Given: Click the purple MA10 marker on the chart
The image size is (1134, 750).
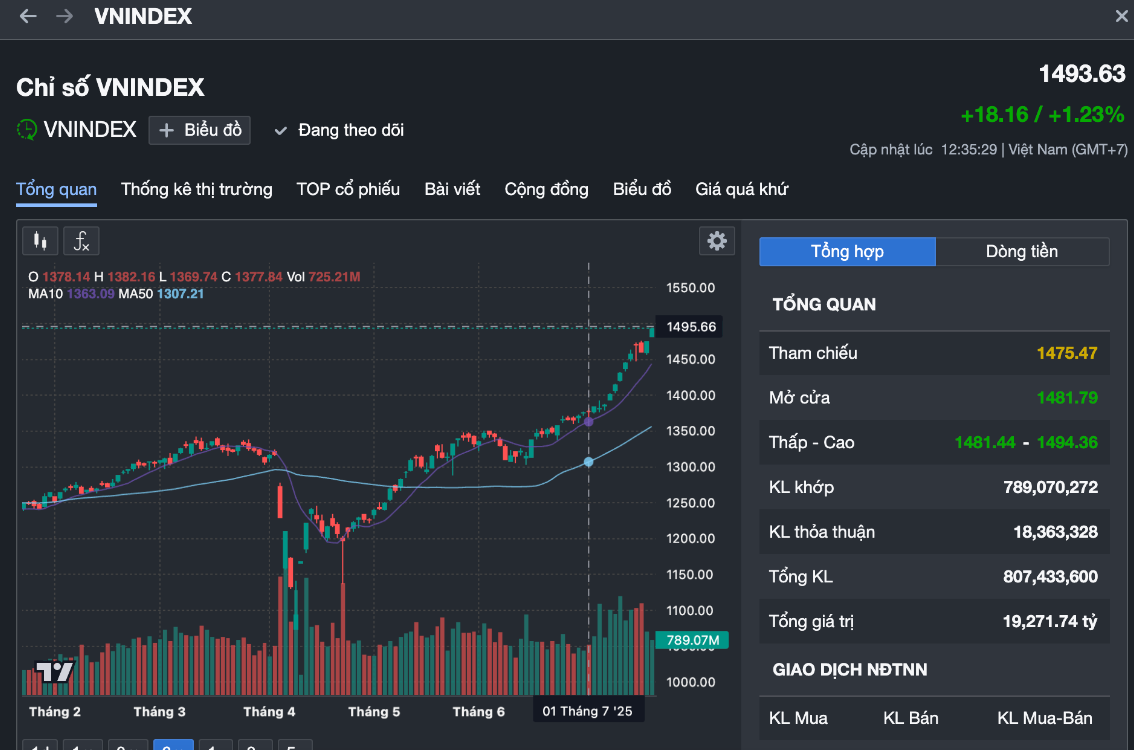Looking at the screenshot, I should click(588, 422).
